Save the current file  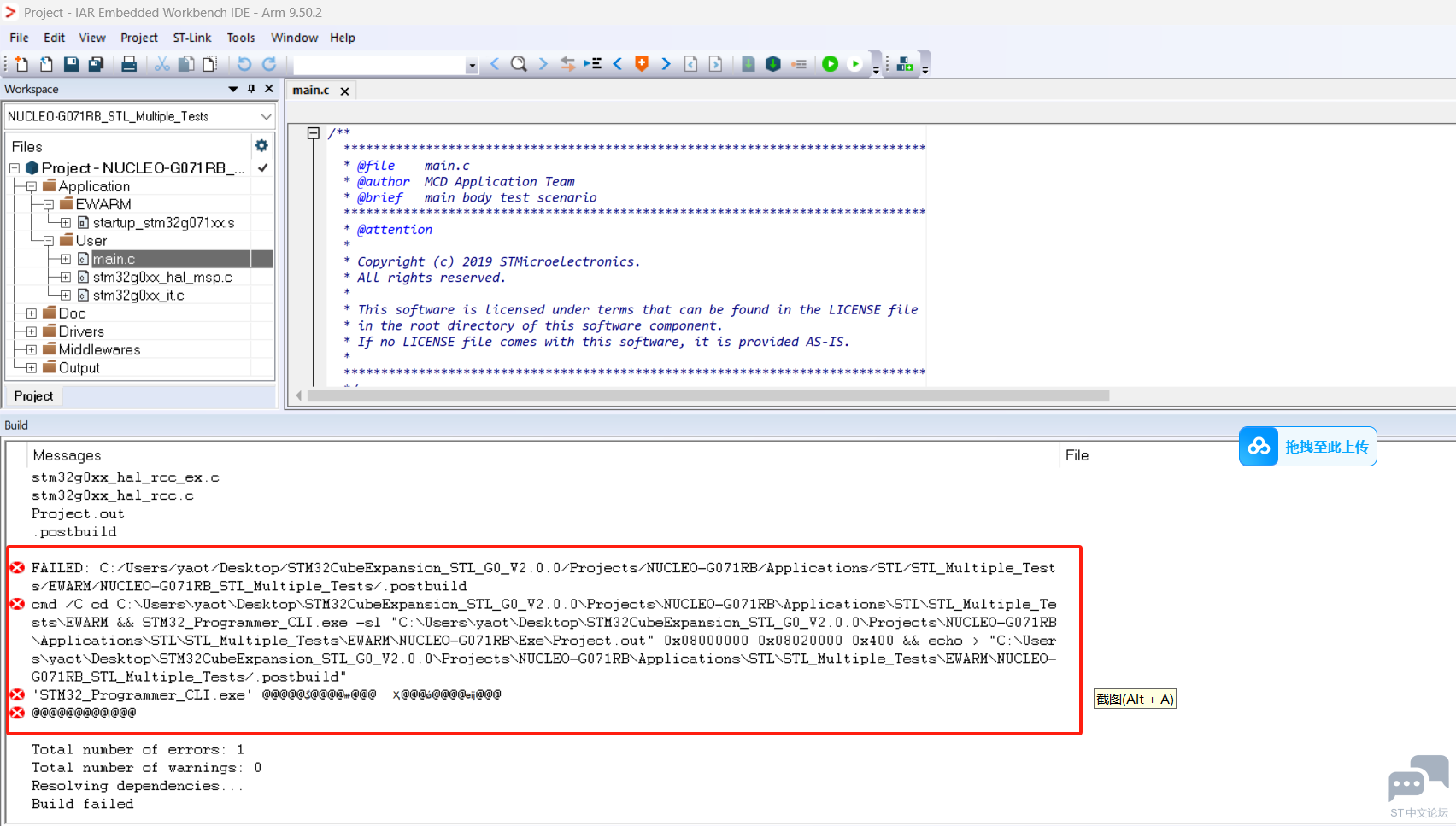[71, 64]
